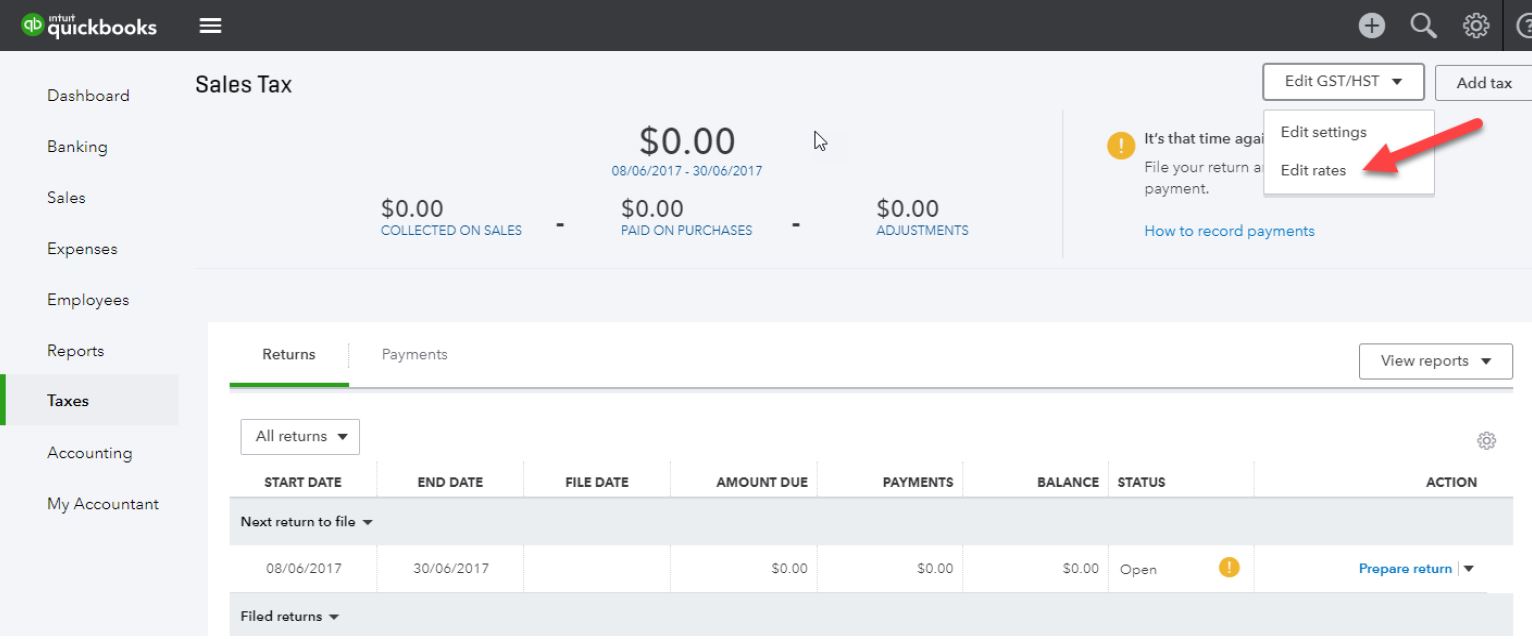Click the Add tax button
This screenshot has width=1532, height=639.
point(1483,83)
